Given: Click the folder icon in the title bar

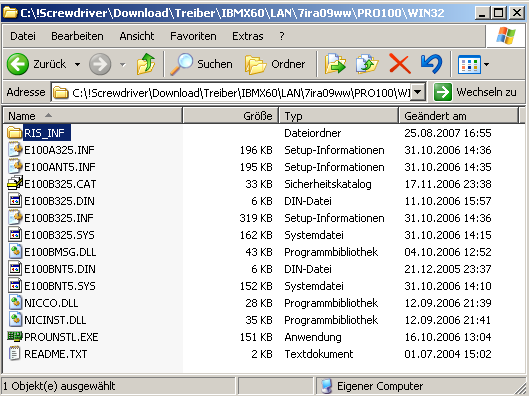Looking at the screenshot, I should (10, 13).
